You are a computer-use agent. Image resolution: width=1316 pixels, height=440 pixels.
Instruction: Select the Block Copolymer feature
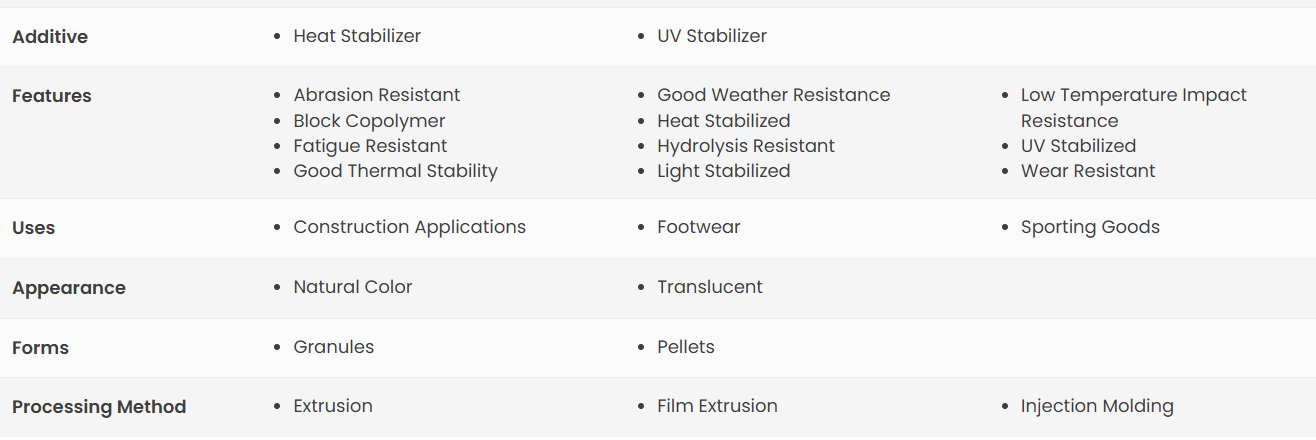[369, 121]
